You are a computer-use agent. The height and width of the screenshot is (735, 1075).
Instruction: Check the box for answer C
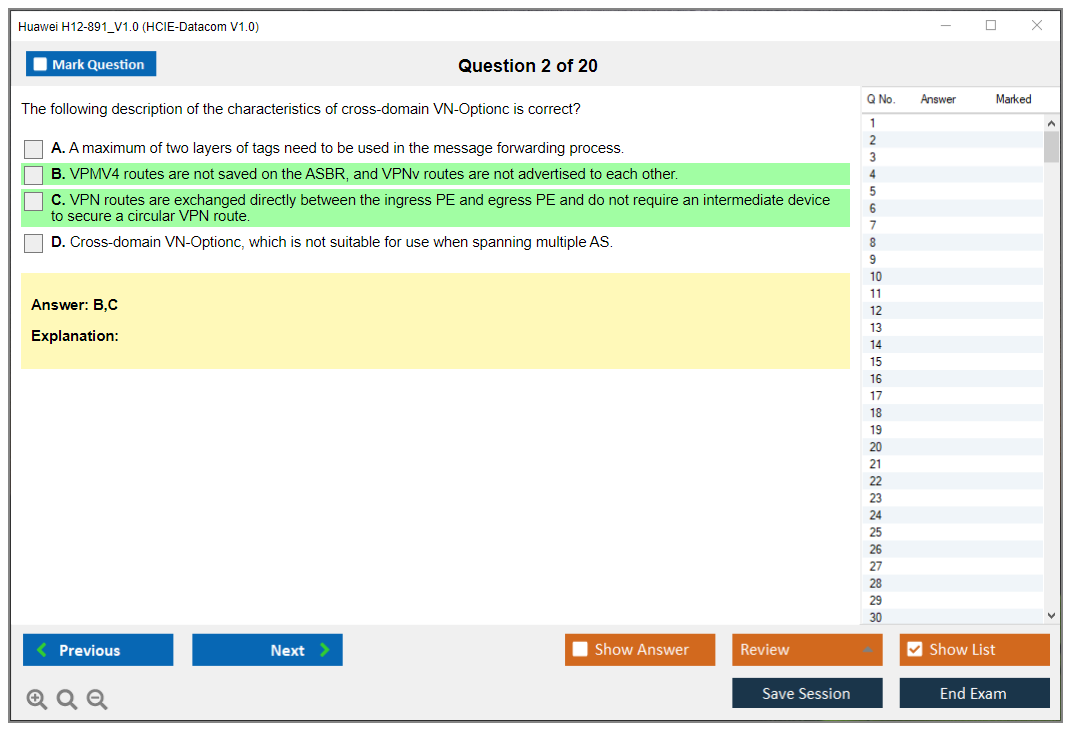tap(34, 201)
